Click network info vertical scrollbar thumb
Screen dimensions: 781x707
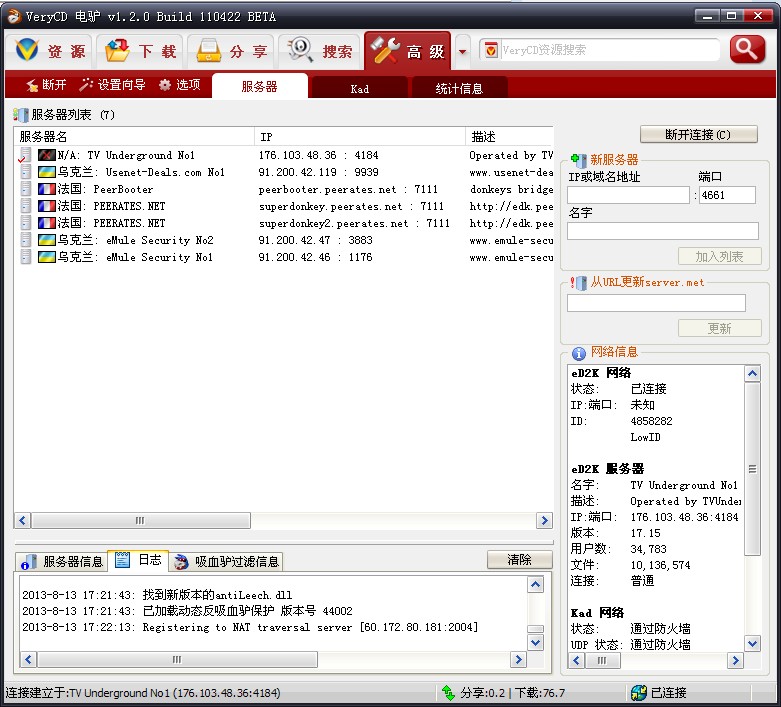click(753, 468)
